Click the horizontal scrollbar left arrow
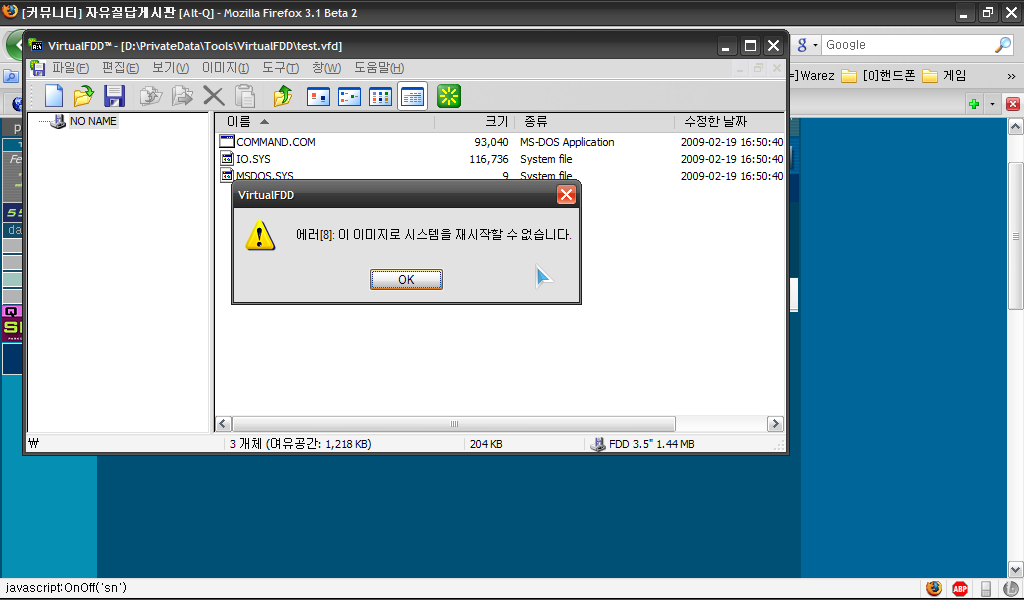1024x600 pixels. tap(223, 424)
